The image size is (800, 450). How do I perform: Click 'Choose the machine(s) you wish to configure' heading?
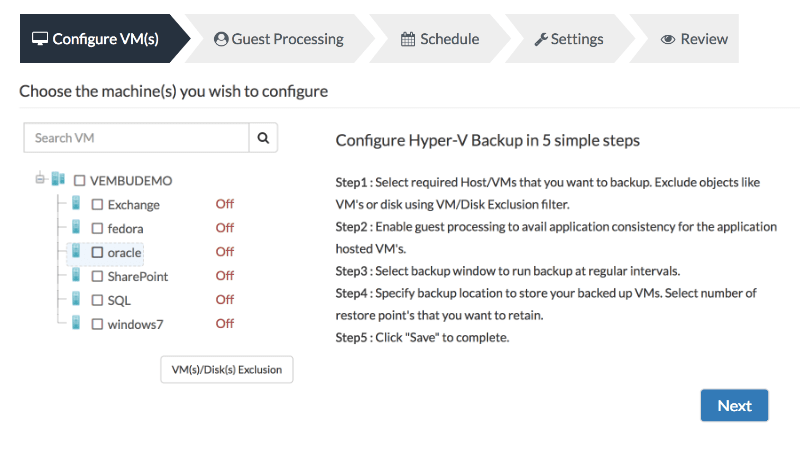173,91
